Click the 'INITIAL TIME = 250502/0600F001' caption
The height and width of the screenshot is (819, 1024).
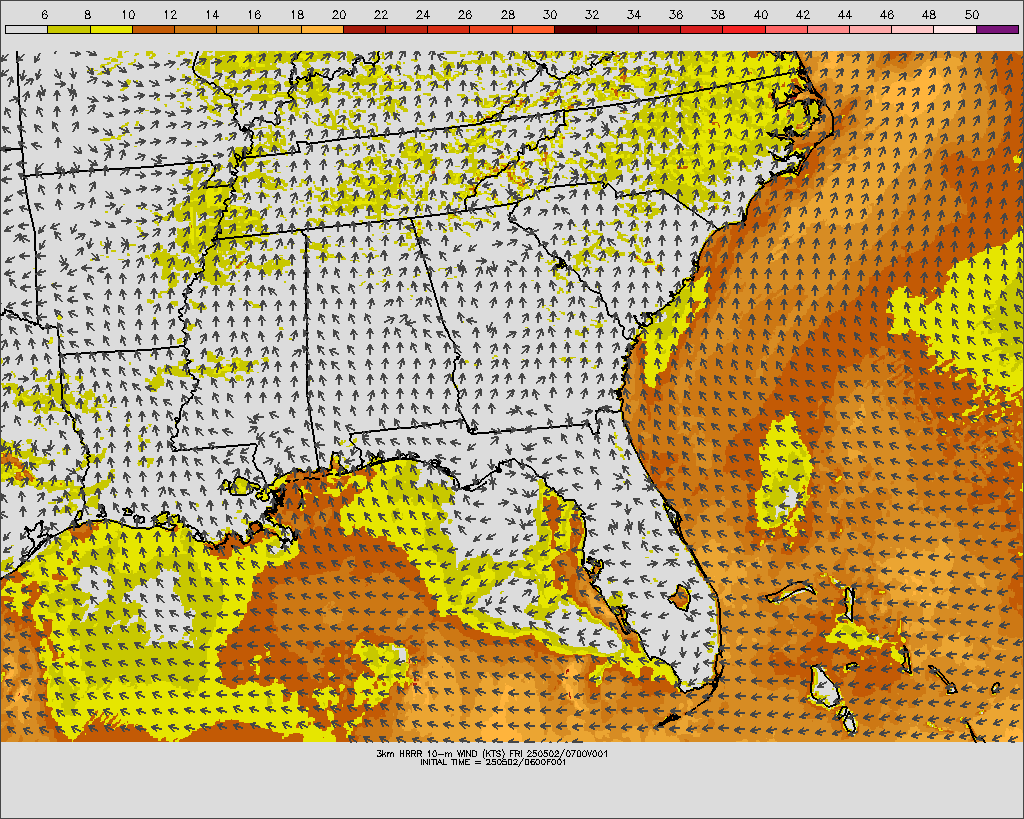pyautogui.click(x=493, y=762)
